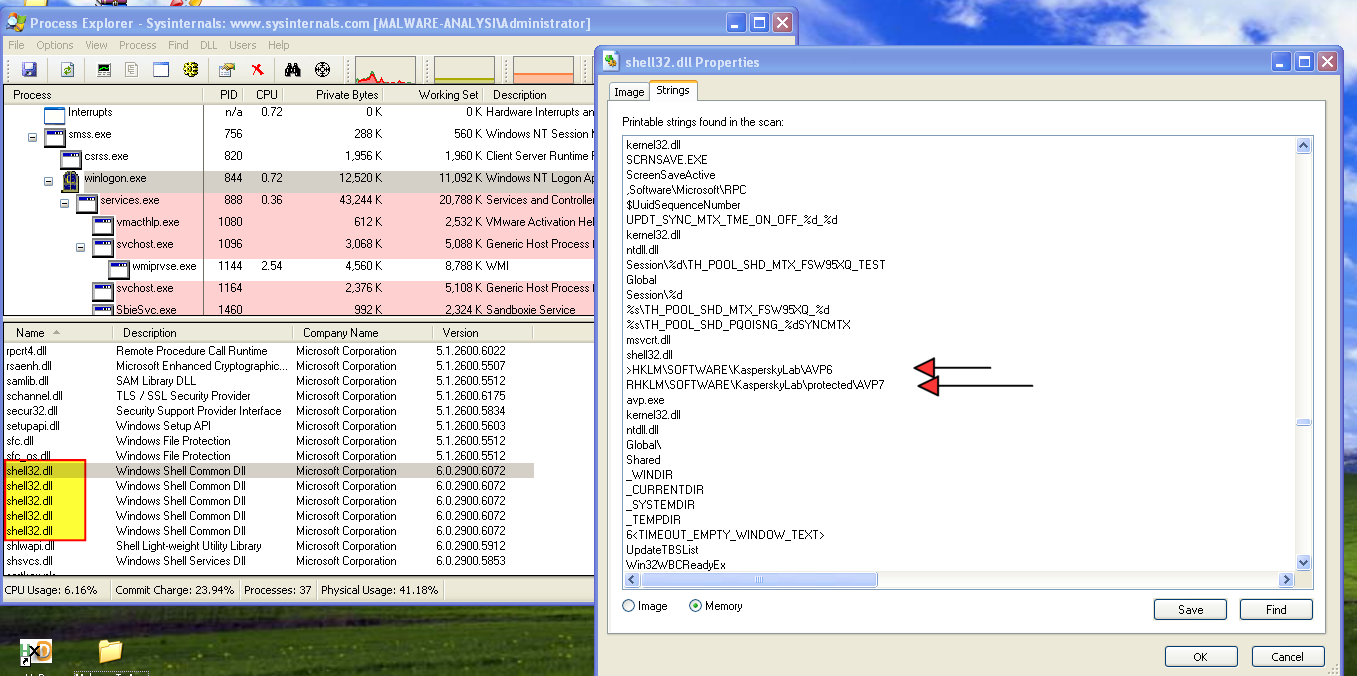Click the csrss.exe process icon
The height and width of the screenshot is (676, 1357).
(x=70, y=158)
